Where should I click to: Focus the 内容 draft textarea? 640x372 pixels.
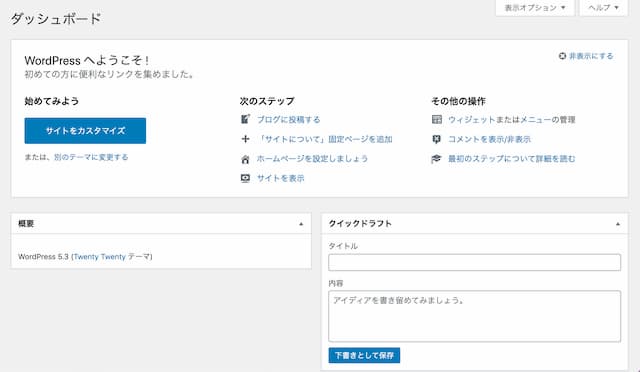coord(474,316)
